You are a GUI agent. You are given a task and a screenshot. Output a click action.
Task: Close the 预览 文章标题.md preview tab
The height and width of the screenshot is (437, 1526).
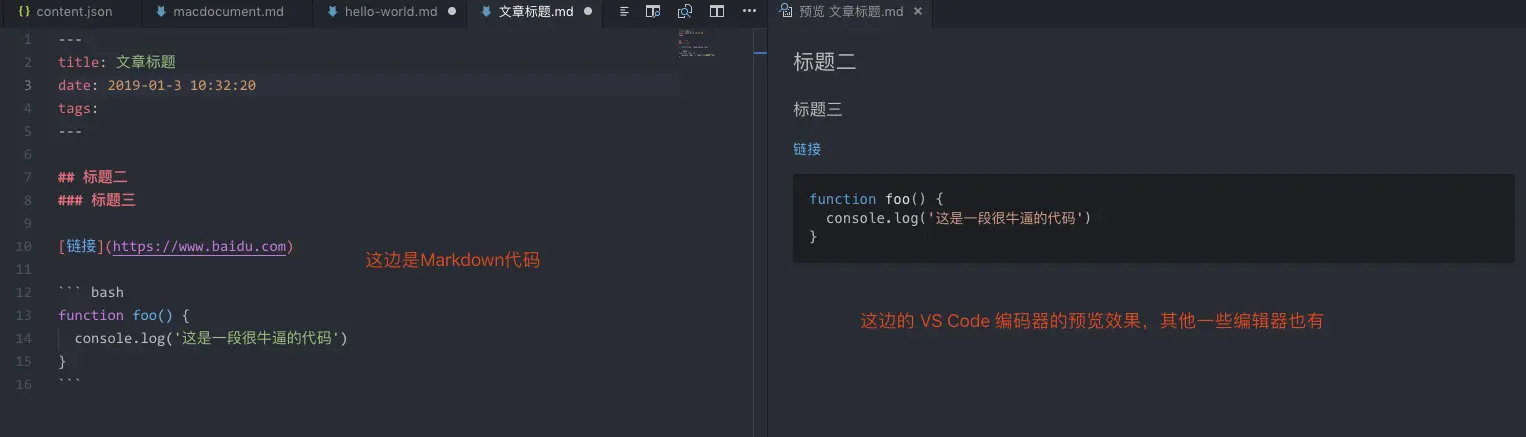(x=918, y=12)
